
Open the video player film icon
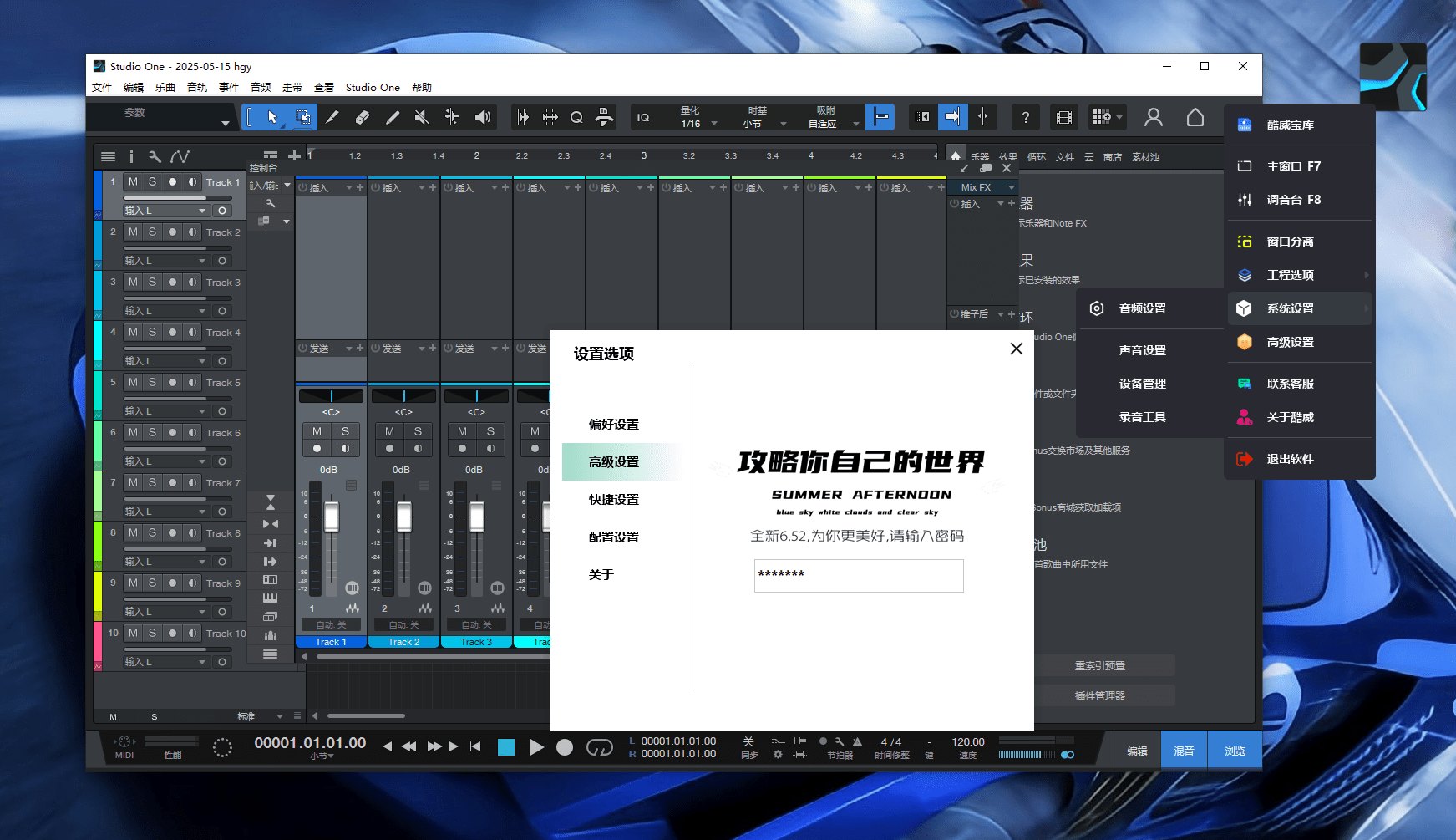[1064, 117]
